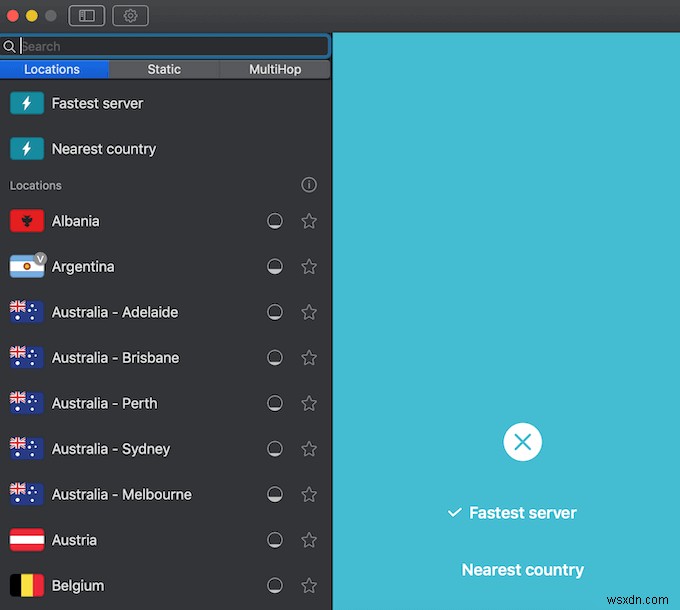Select the Argentina flag icon

coord(27,267)
